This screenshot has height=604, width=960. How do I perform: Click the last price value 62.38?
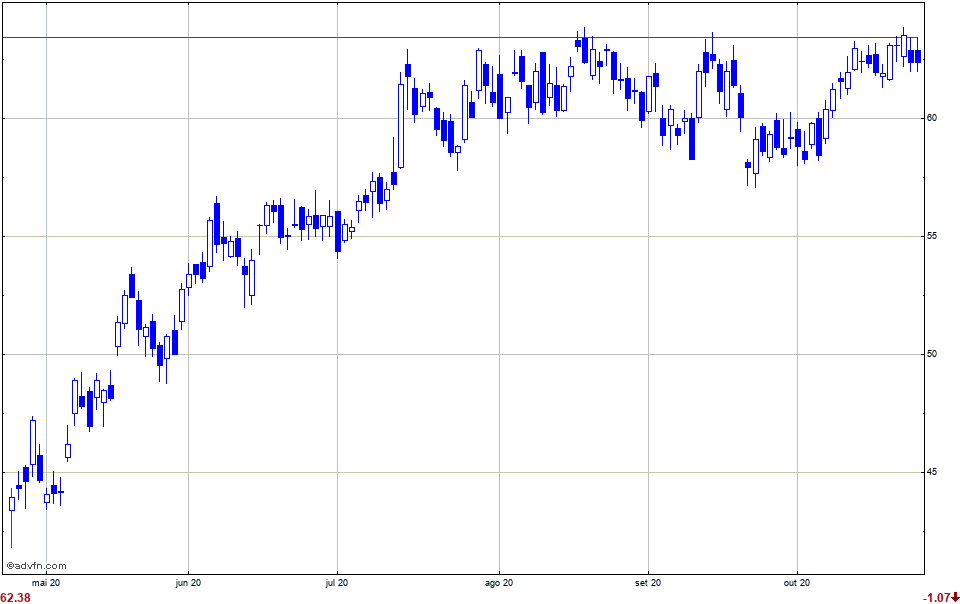[x=15, y=598]
